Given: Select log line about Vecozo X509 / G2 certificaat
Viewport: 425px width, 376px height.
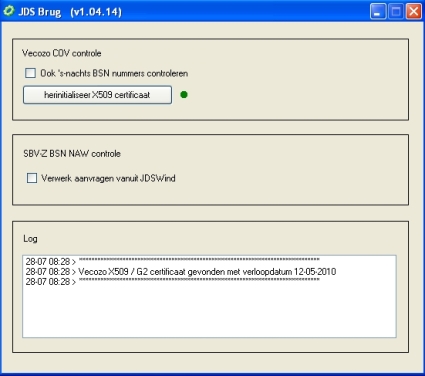Looking at the screenshot, I should (x=181, y=272).
